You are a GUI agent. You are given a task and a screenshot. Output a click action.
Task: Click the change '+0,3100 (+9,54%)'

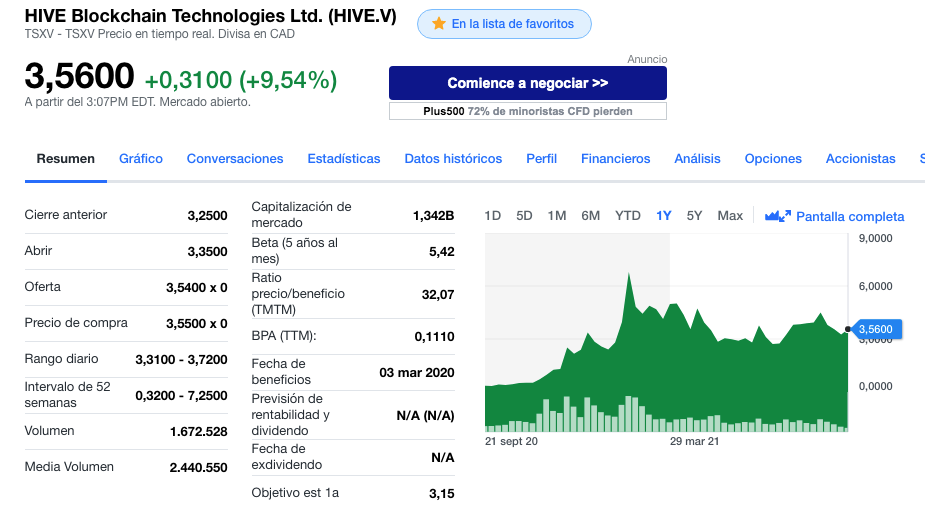pyautogui.click(x=241, y=80)
